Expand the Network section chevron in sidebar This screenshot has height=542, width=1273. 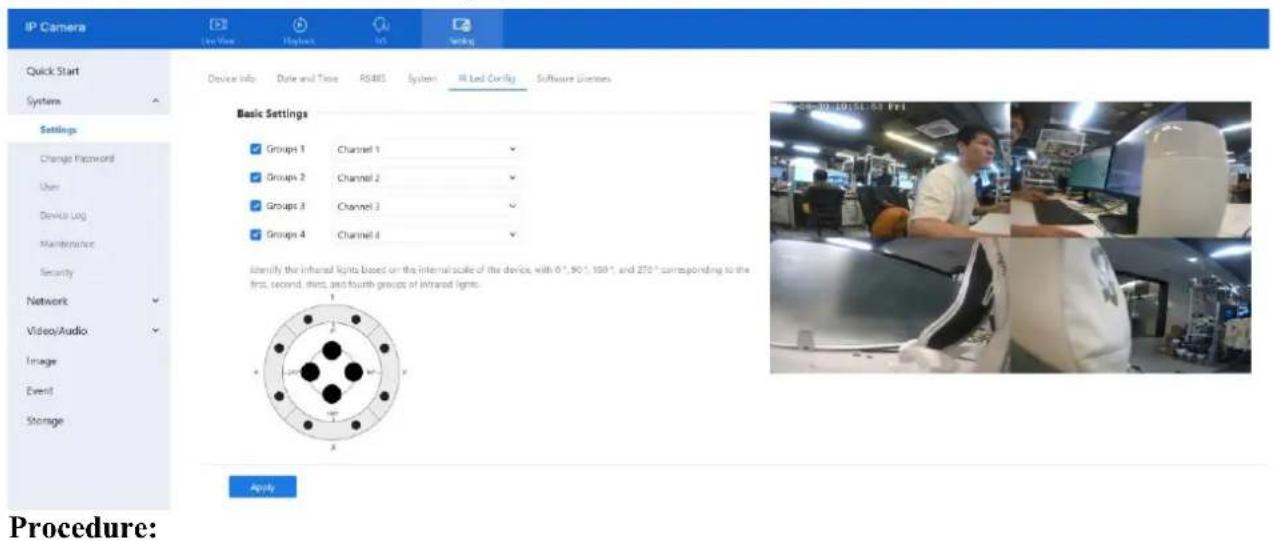coord(155,300)
